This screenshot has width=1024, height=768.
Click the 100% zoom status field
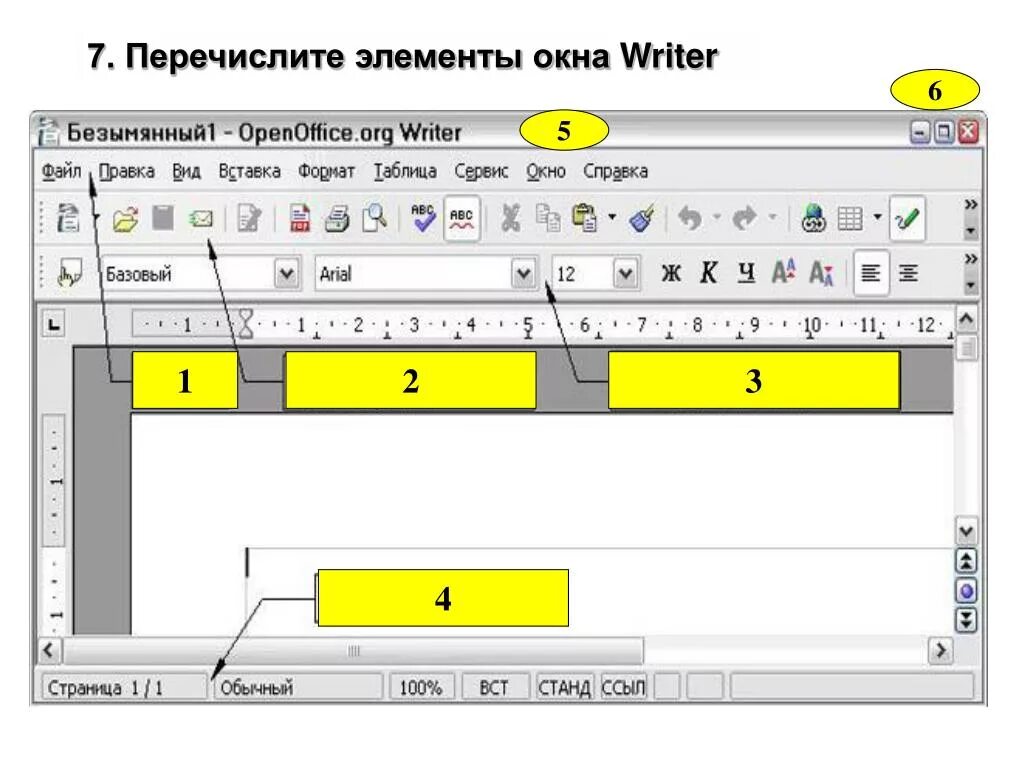point(421,688)
